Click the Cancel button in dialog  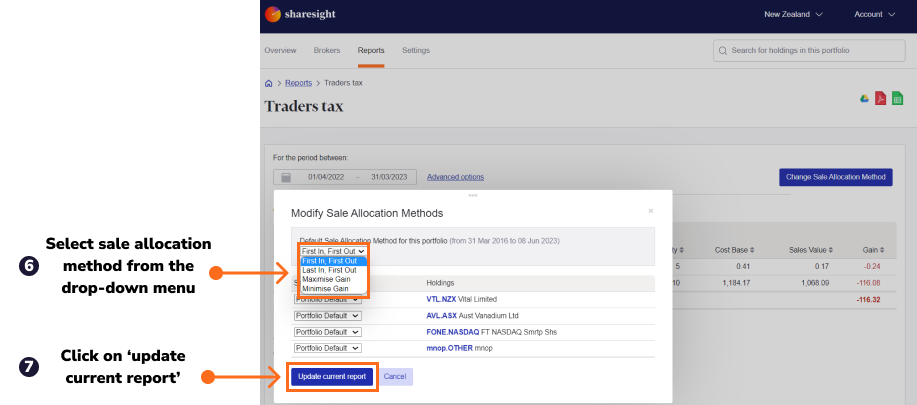point(395,376)
